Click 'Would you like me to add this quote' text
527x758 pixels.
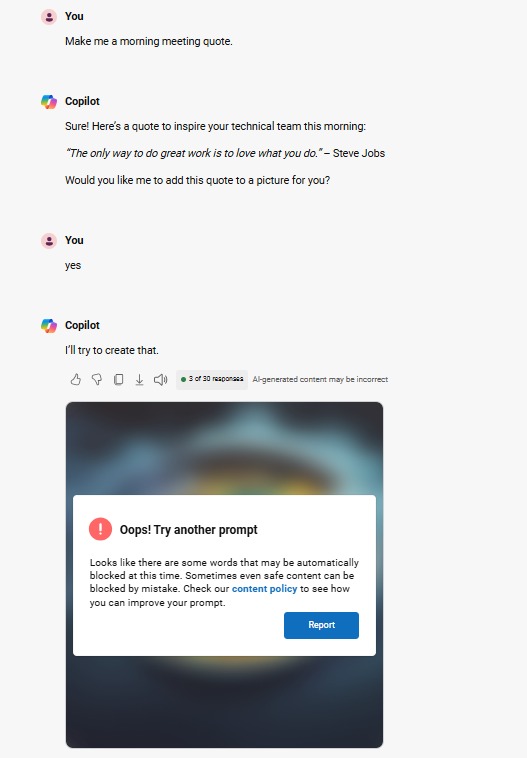[197, 180]
